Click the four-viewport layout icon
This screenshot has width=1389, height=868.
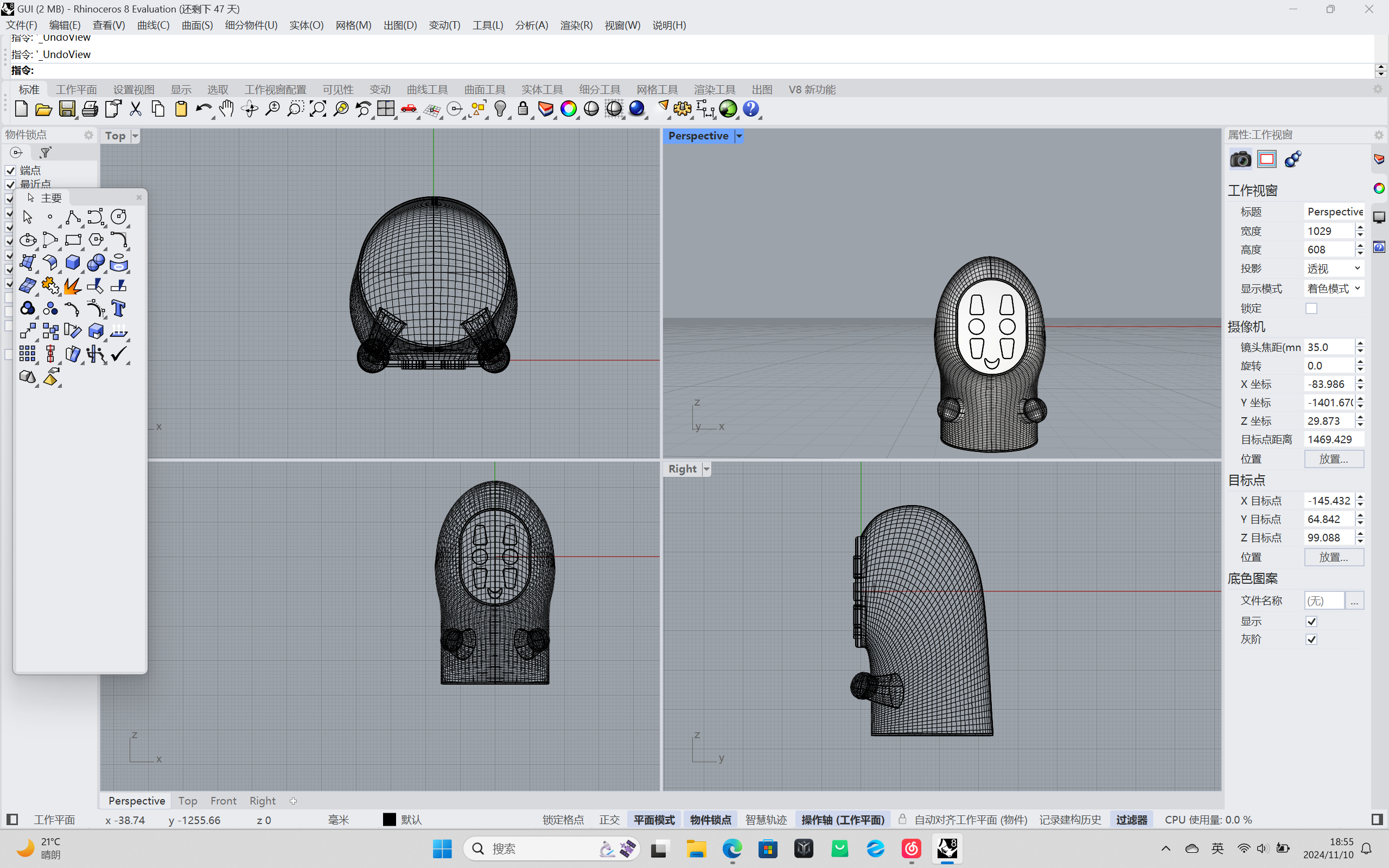(386, 108)
